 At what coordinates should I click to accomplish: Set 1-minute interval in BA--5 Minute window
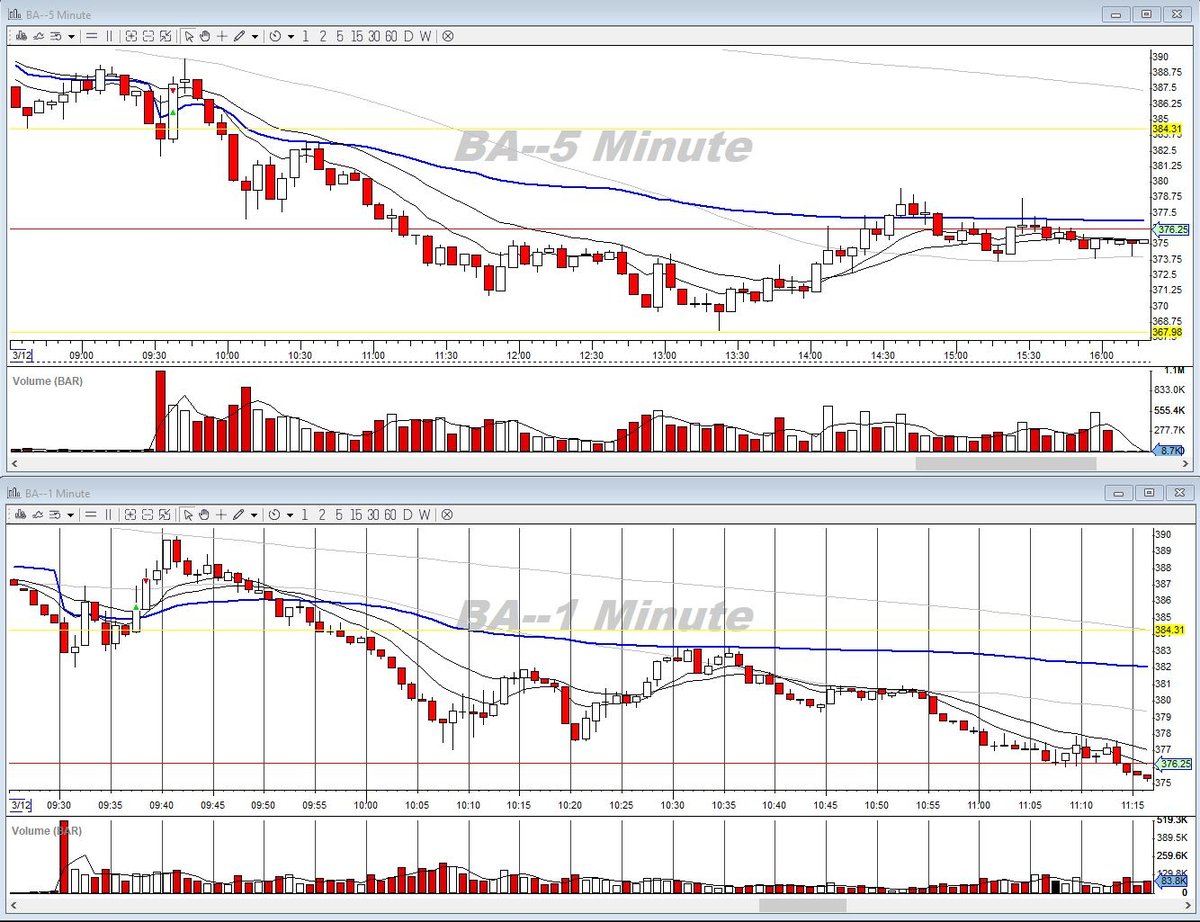pos(305,36)
